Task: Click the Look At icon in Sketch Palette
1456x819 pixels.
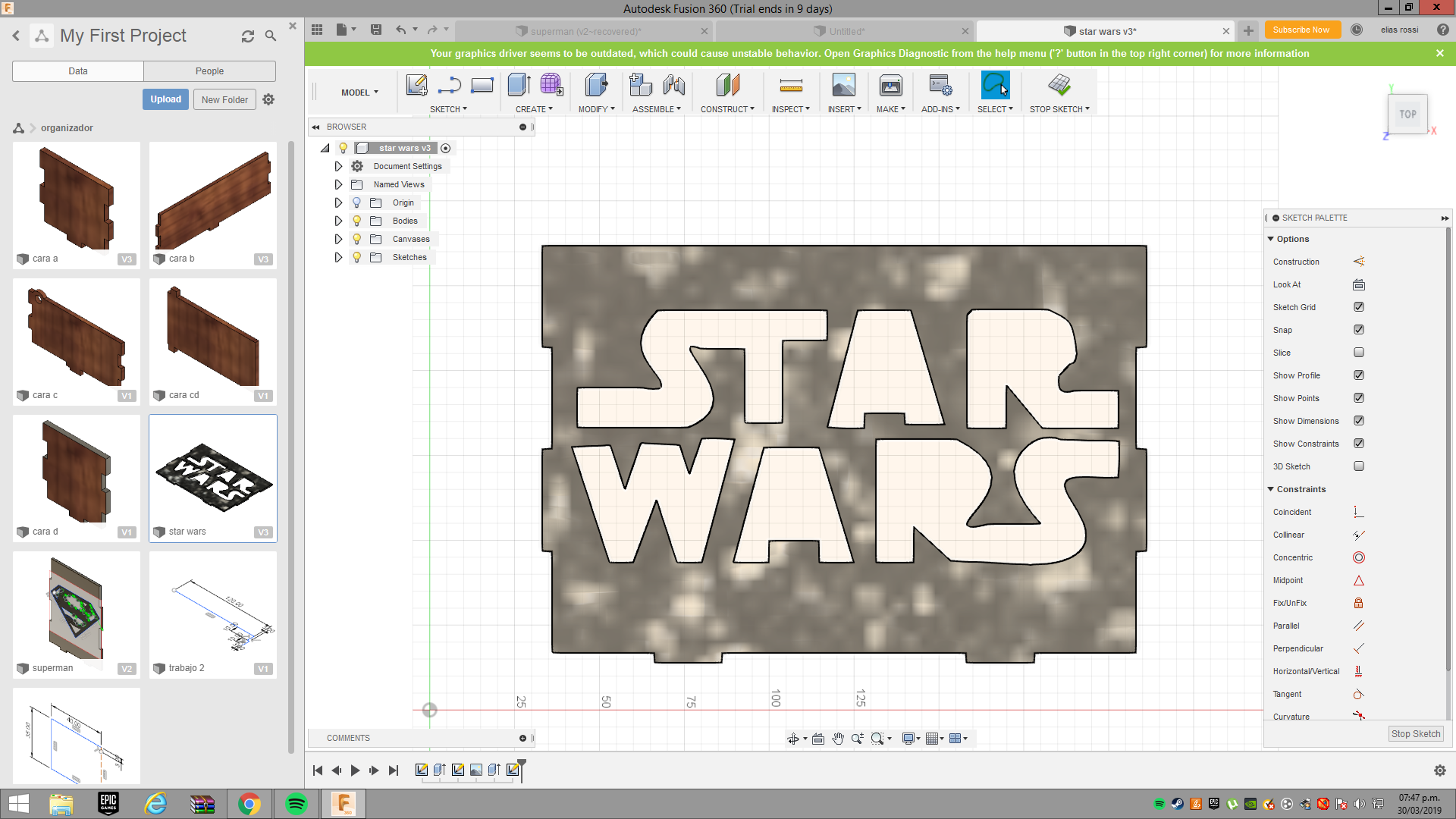Action: pos(1358,284)
